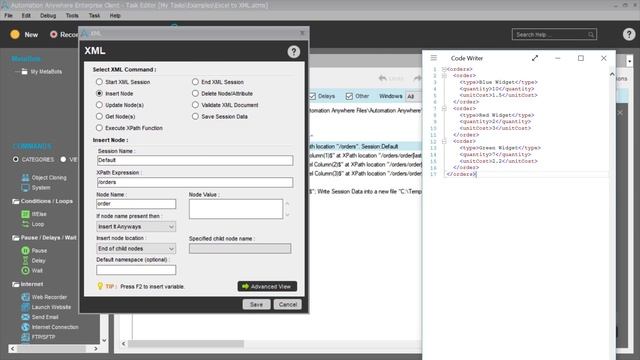Click the lightbulb TIP icon
Viewport: 640px width, 360px height.
tap(100, 286)
